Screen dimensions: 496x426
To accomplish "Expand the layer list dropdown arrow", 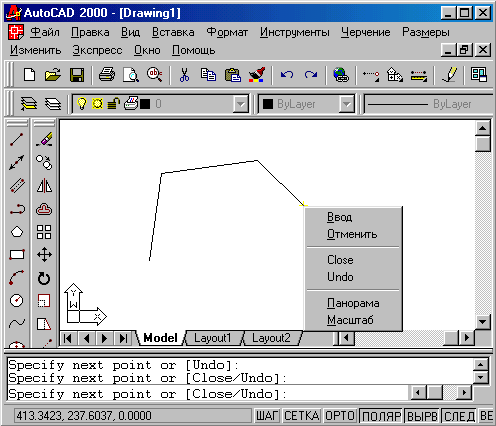I will pos(240,104).
